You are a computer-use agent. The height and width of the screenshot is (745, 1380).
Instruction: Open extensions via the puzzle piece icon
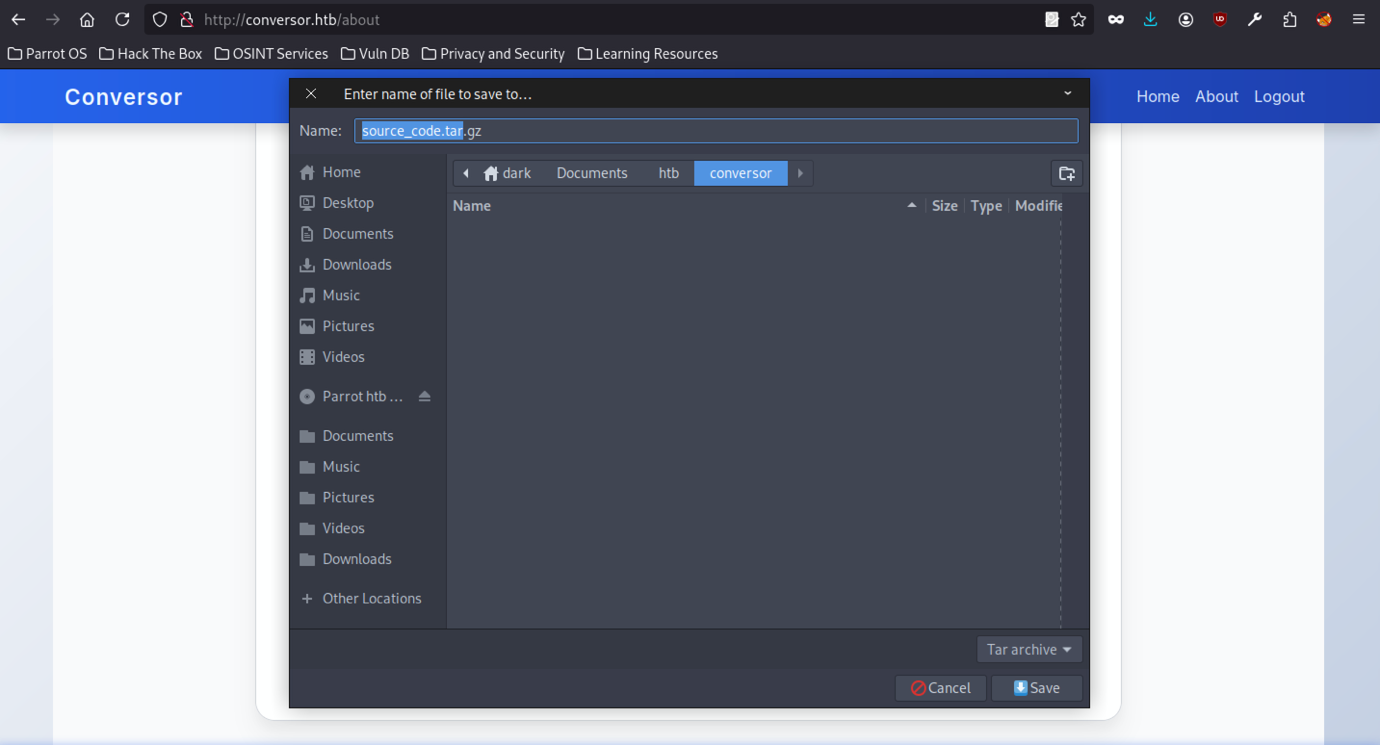pyautogui.click(x=1289, y=19)
